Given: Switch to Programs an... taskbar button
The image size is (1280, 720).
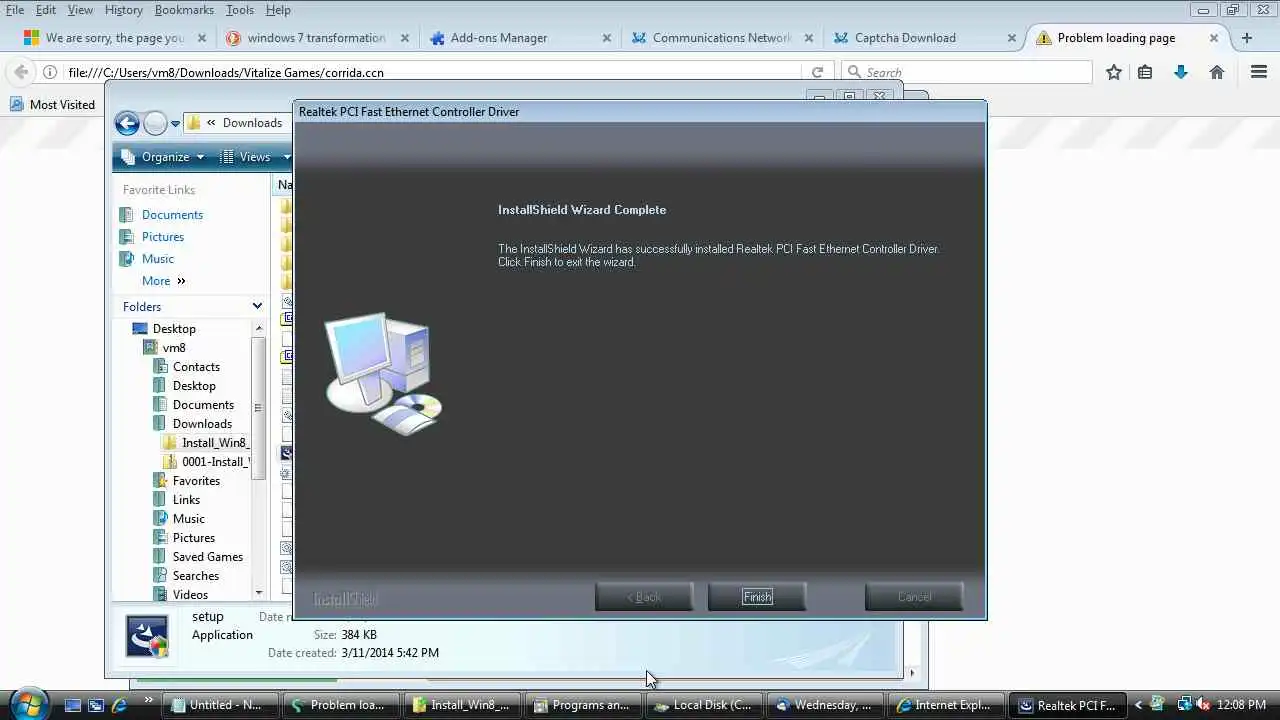Looking at the screenshot, I should 582,705.
